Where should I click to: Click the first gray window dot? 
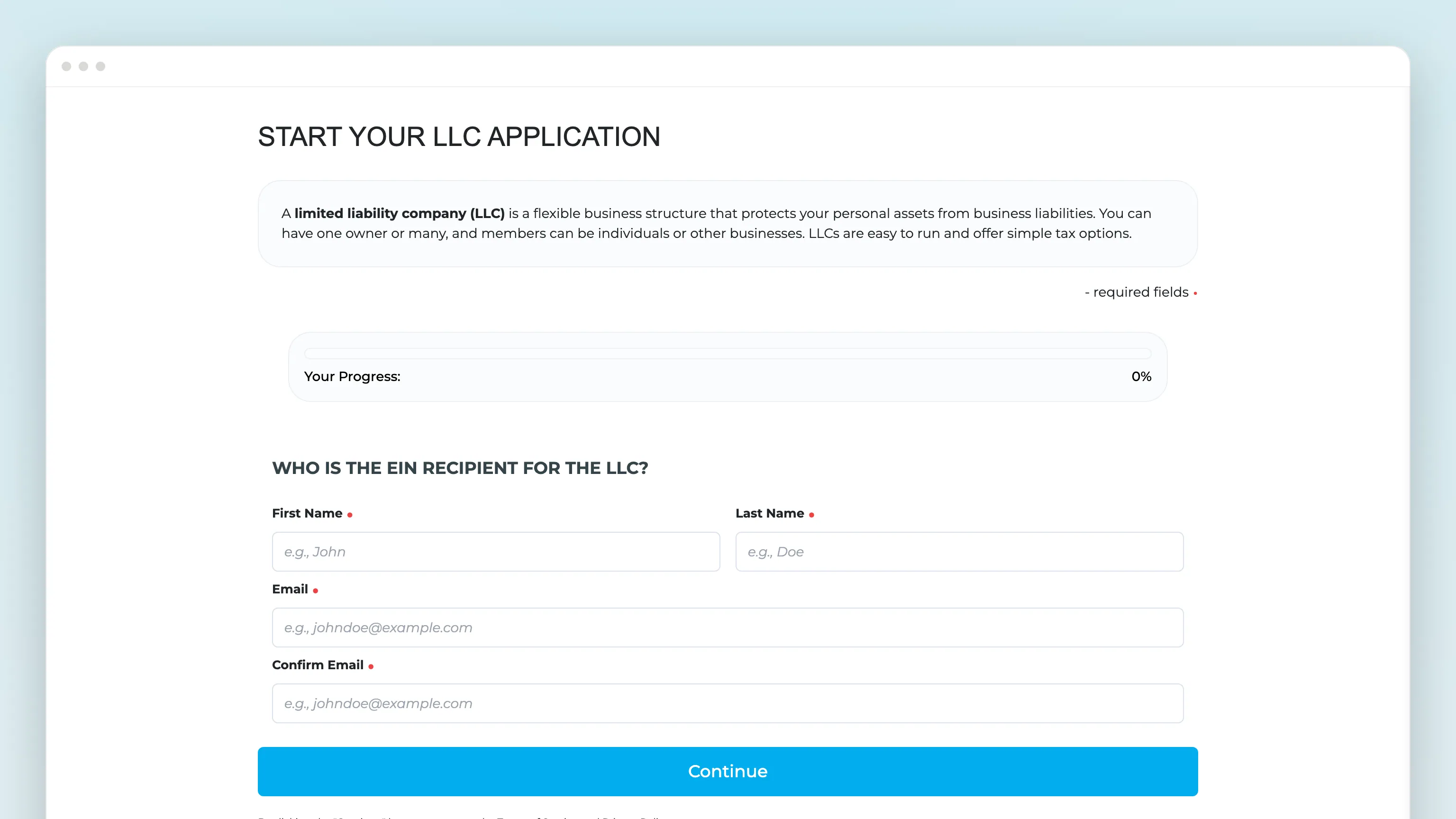coord(66,67)
